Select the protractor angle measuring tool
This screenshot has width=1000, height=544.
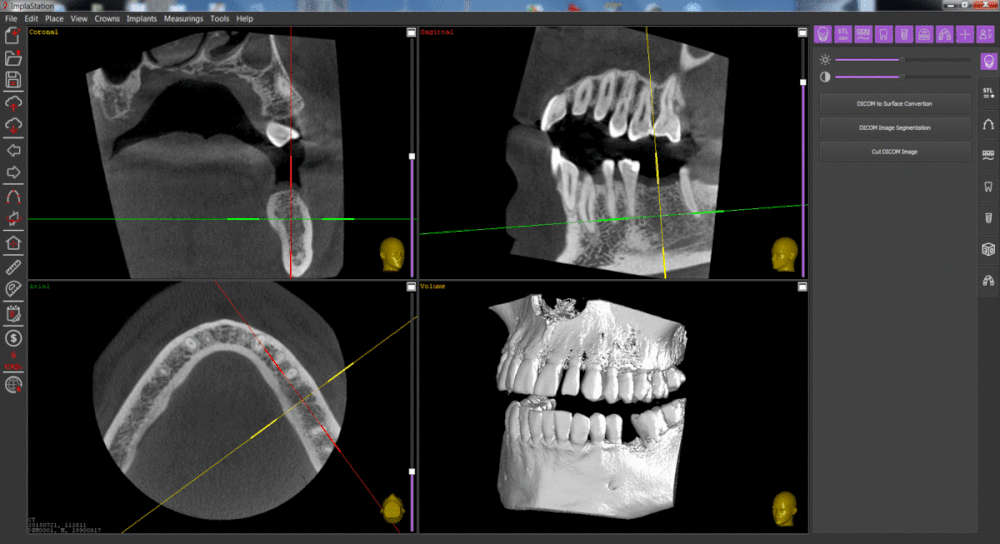13,290
